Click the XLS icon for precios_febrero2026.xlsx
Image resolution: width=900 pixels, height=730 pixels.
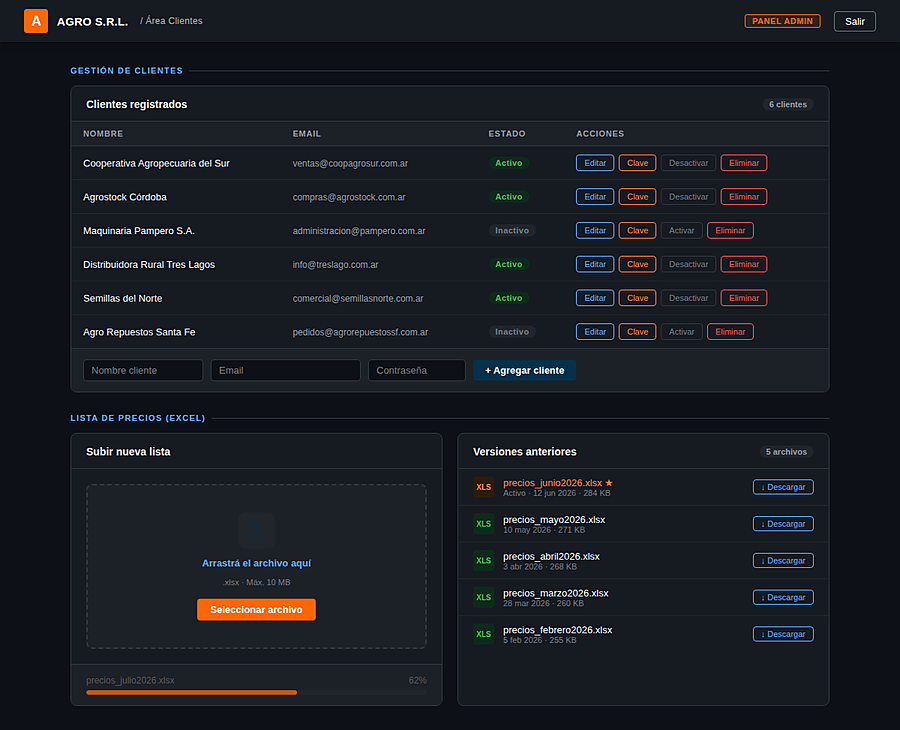click(x=483, y=634)
